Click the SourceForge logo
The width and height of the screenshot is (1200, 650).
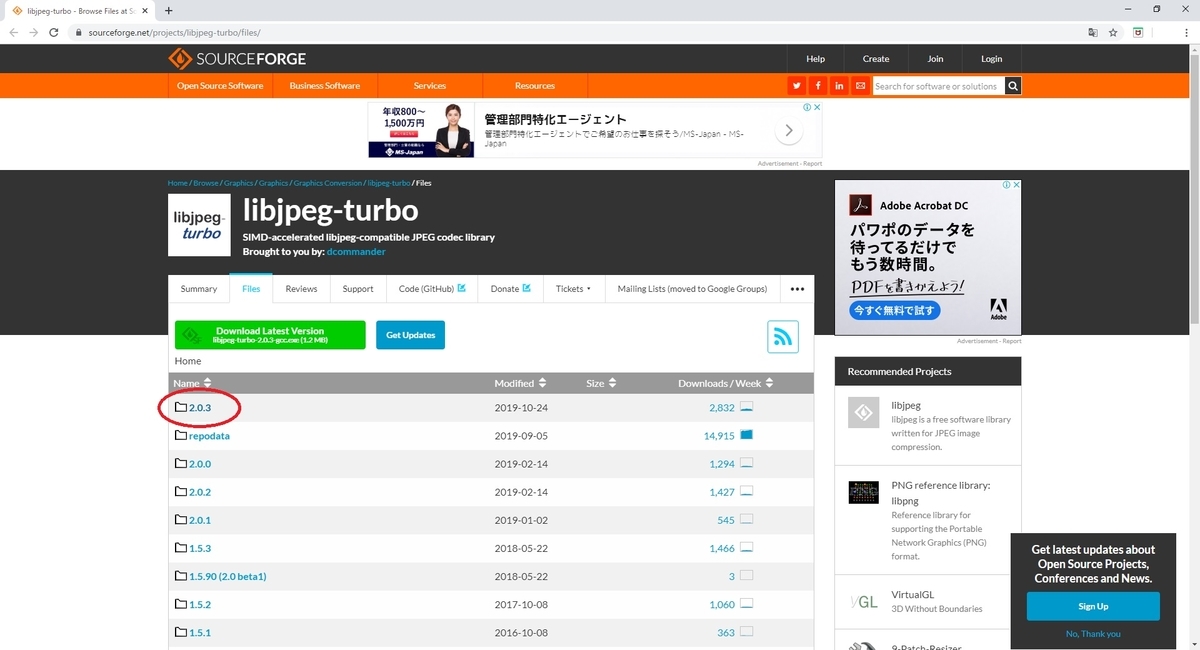[x=237, y=58]
